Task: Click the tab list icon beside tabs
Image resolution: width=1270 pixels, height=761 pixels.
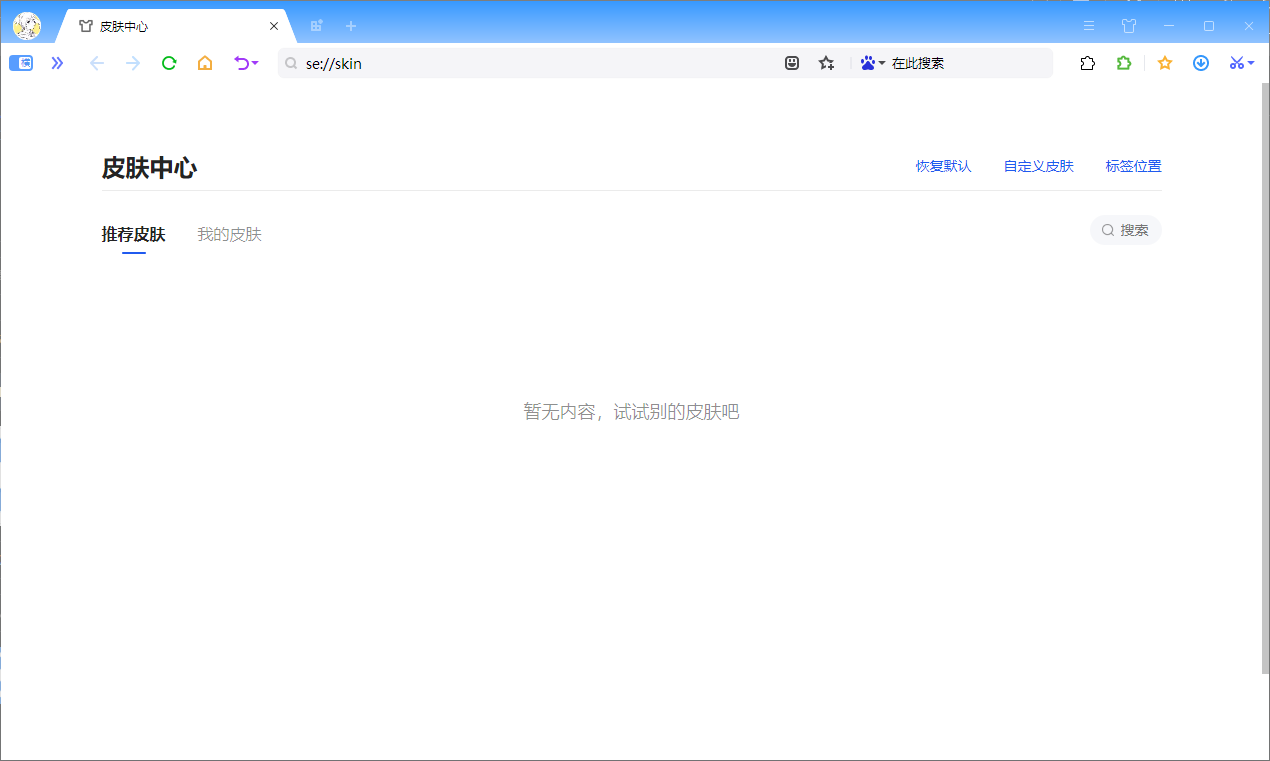Action: click(317, 26)
